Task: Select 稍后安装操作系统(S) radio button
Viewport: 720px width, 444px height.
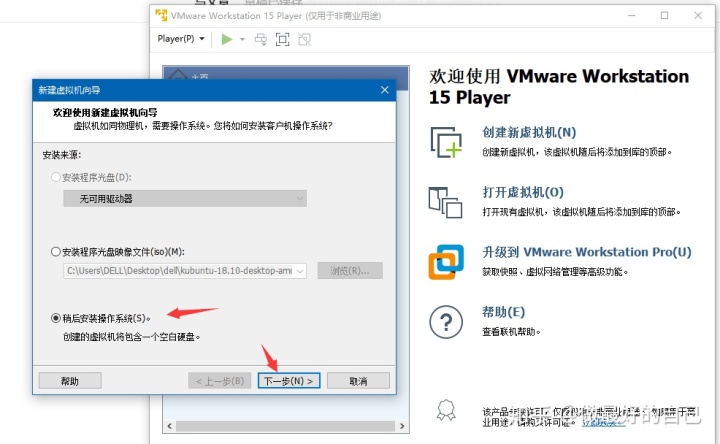Action: (56, 318)
